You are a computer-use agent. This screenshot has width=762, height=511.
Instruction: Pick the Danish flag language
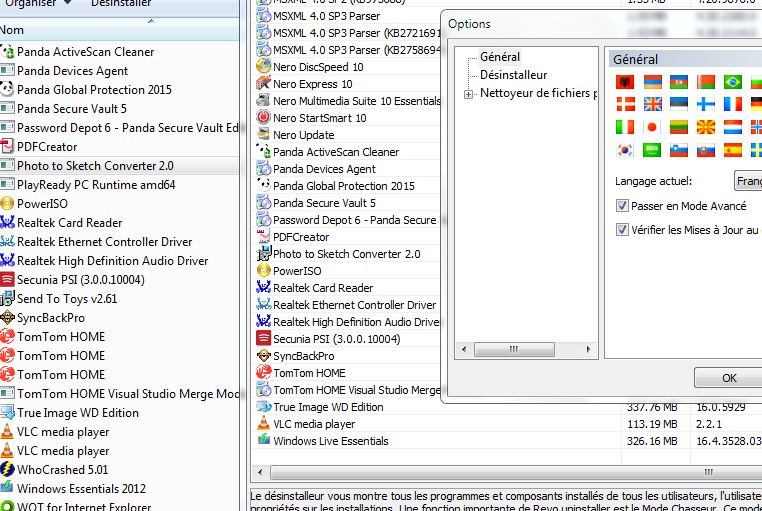pos(625,104)
